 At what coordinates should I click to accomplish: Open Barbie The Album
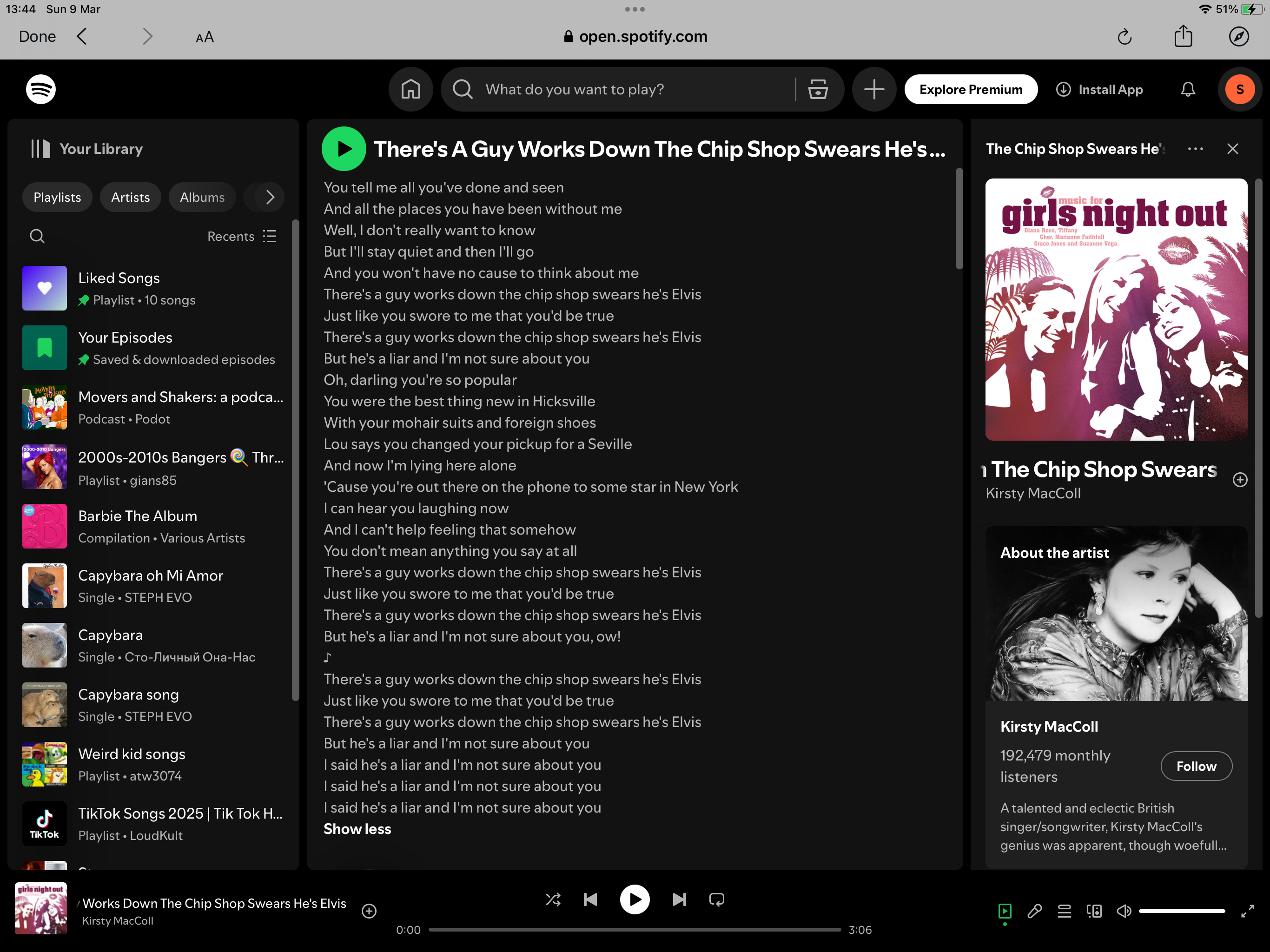click(x=153, y=527)
